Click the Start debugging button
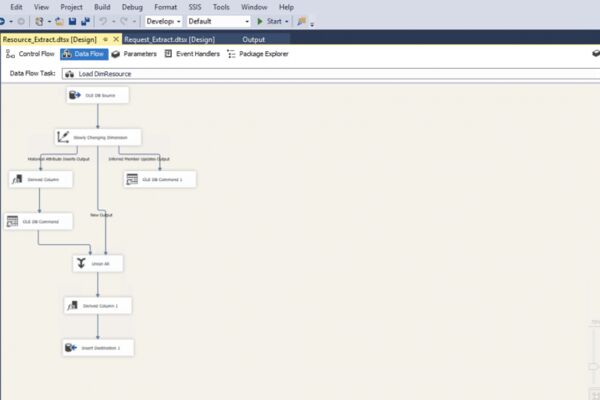The height and width of the screenshot is (400, 600). pos(269,21)
